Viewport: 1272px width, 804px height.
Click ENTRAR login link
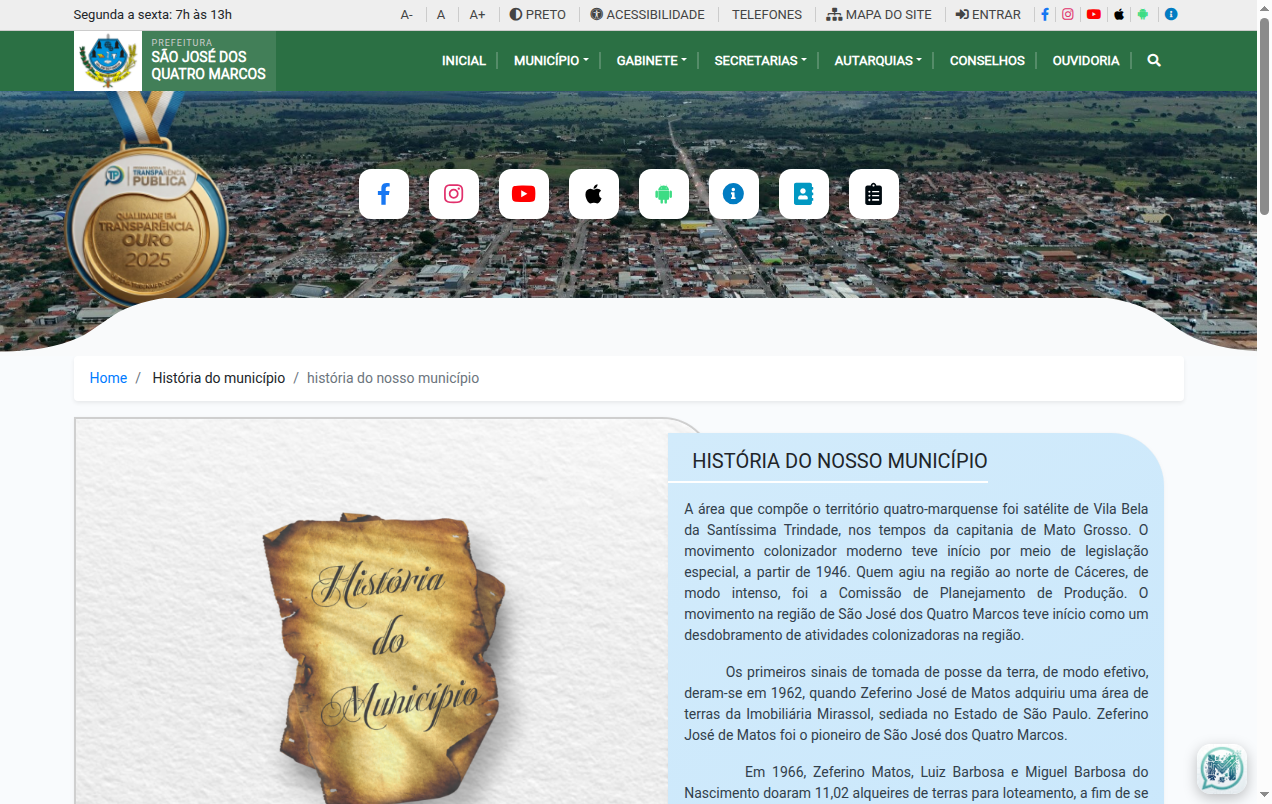(988, 15)
